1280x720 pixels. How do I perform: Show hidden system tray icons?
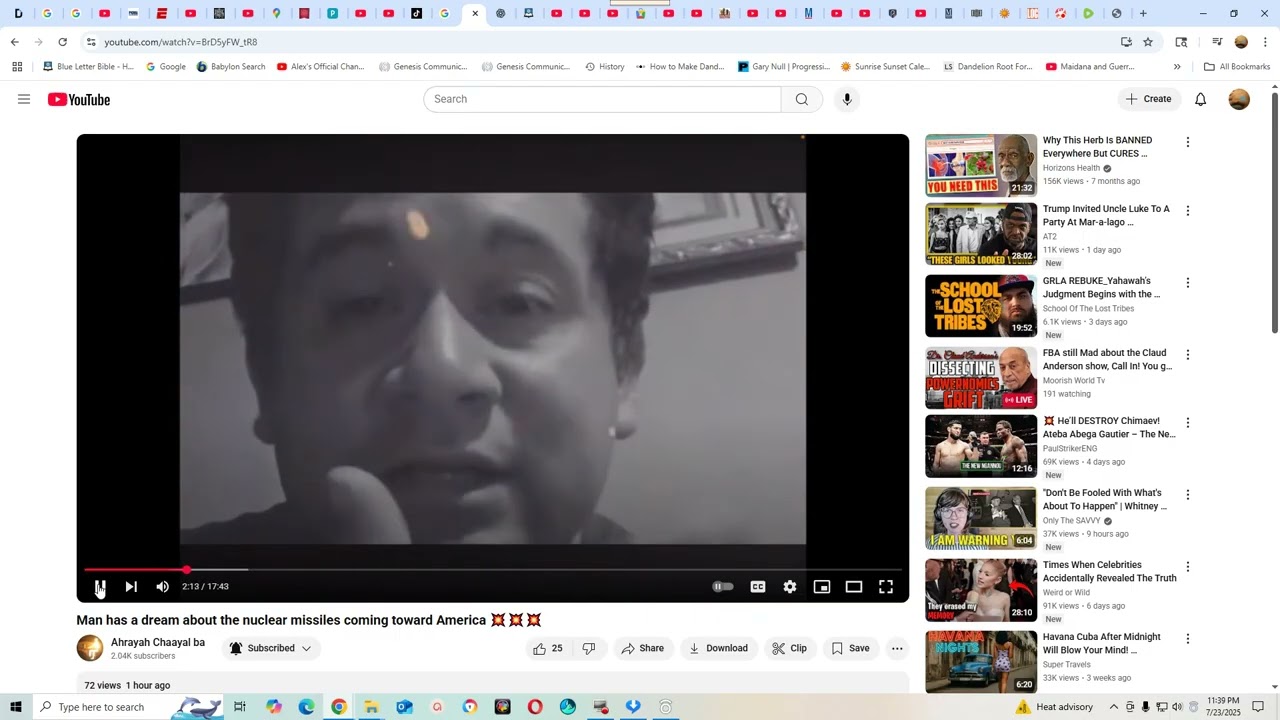pyautogui.click(x=1113, y=707)
